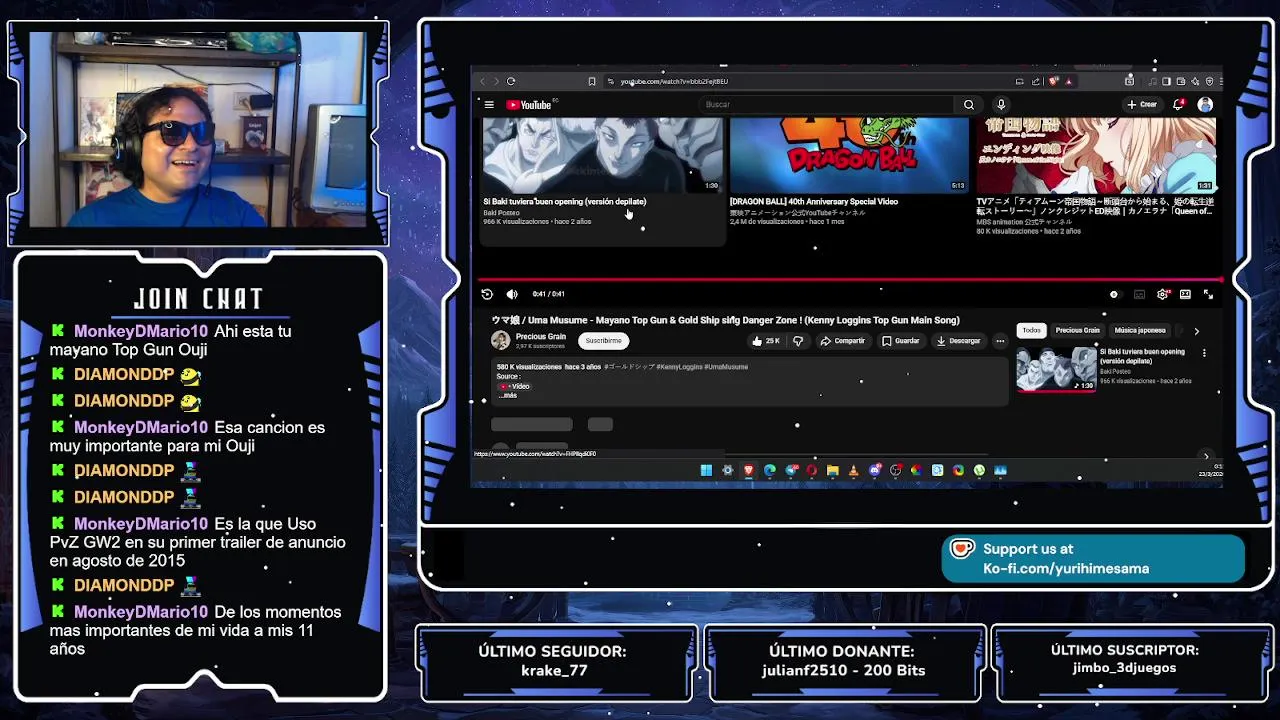This screenshot has width=1280, height=720.
Task: Click the DRAGON BALL 40th Anniversary title
Action: [x=814, y=201]
